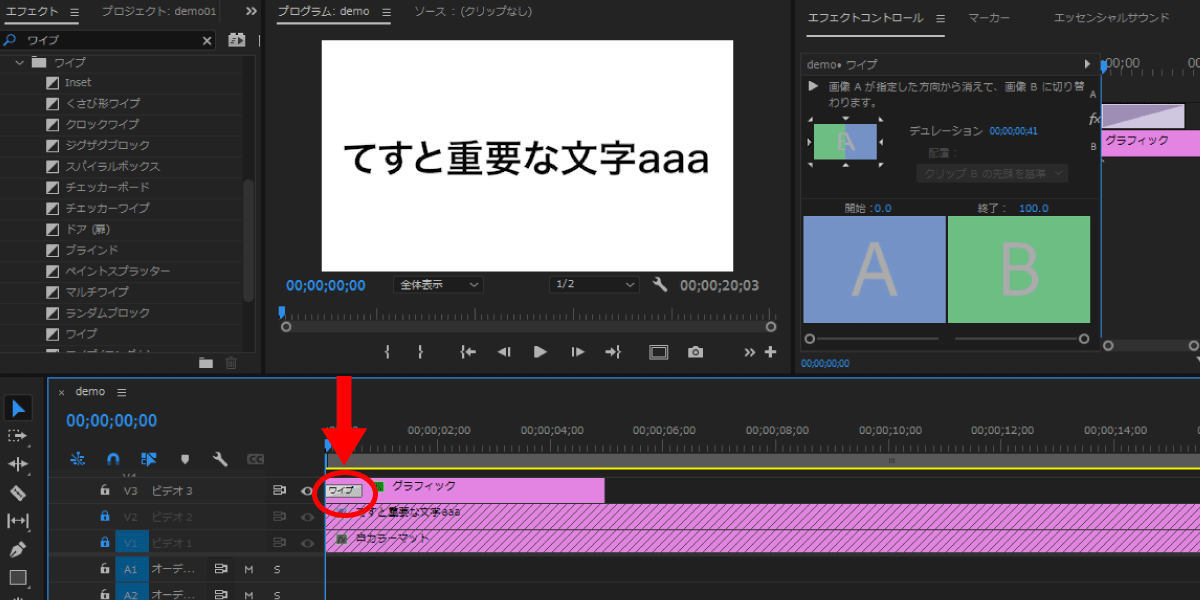Show hidden panels overflow chevrons
The image size is (1200, 600).
(x=252, y=12)
